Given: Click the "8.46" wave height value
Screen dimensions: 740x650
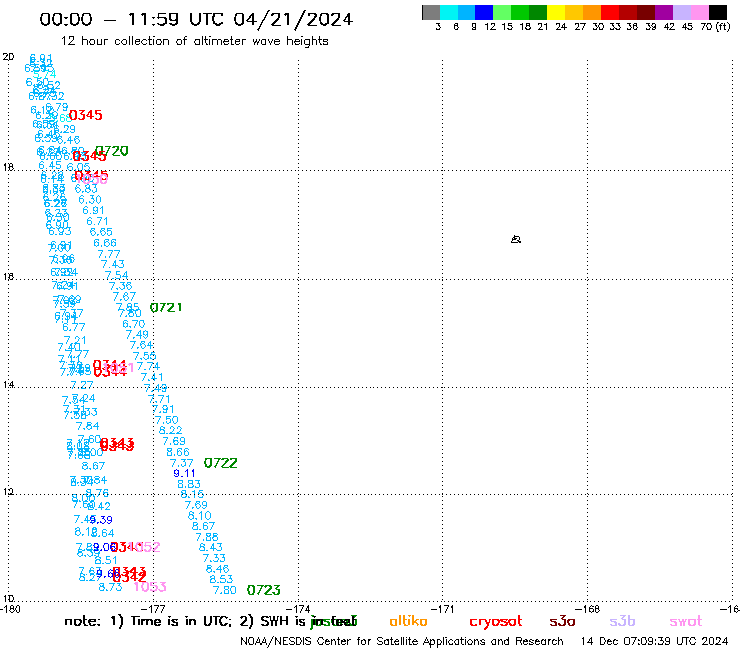Looking at the screenshot, I should [x=218, y=569].
